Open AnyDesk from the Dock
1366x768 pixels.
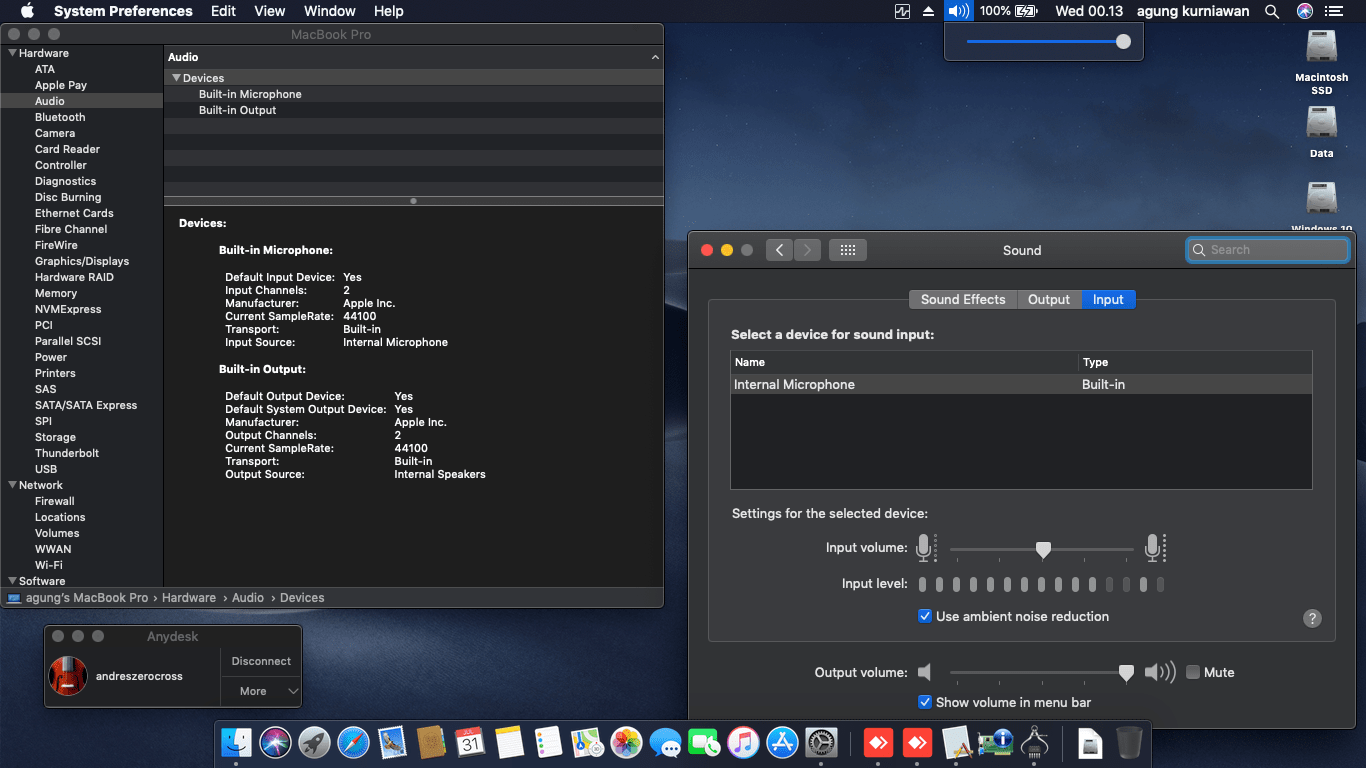879,742
